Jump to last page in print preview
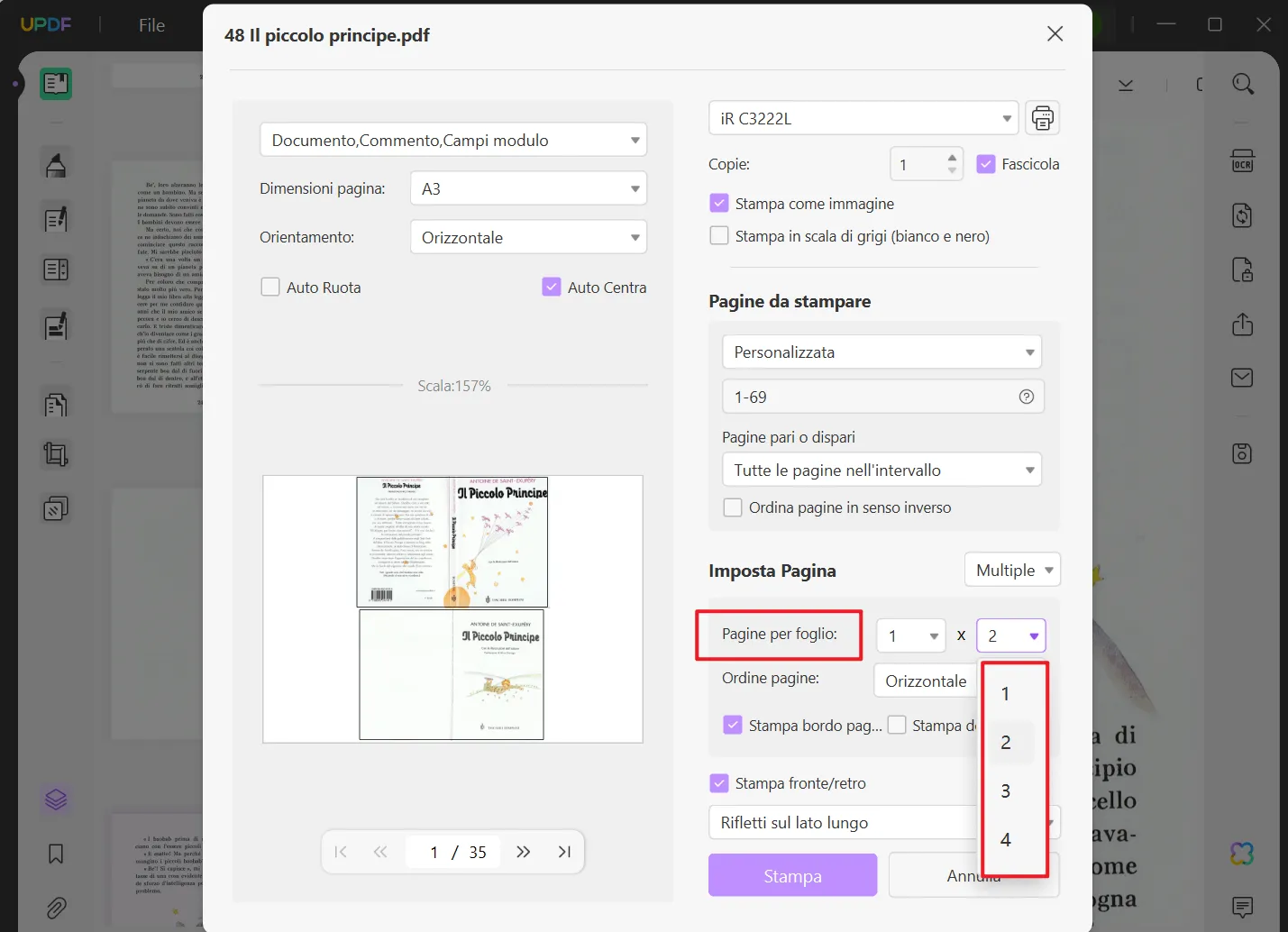The height and width of the screenshot is (932, 1288). point(564,852)
